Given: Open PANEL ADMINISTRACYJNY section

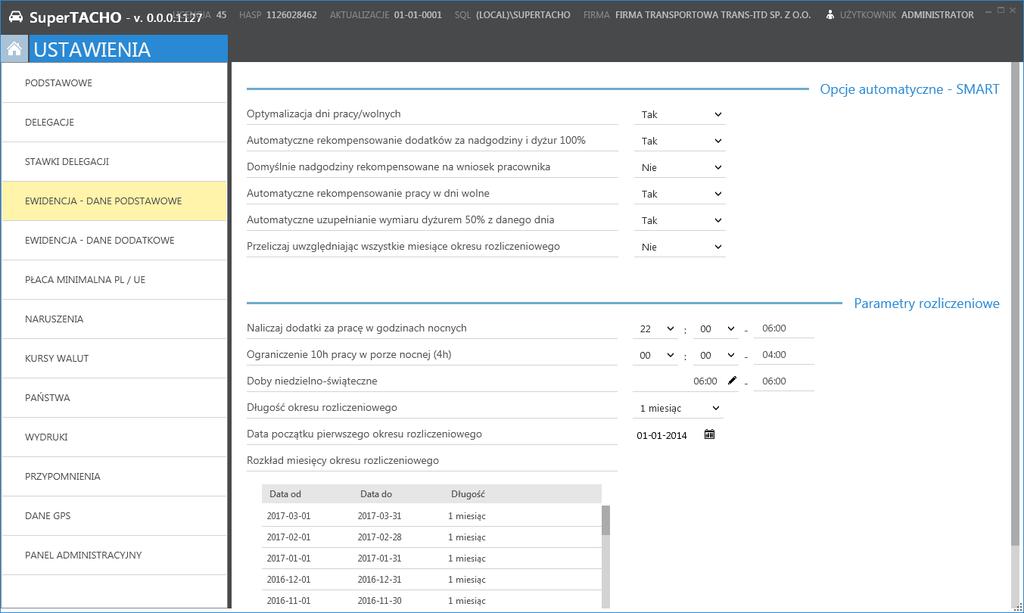Looking at the screenshot, I should coord(114,555).
